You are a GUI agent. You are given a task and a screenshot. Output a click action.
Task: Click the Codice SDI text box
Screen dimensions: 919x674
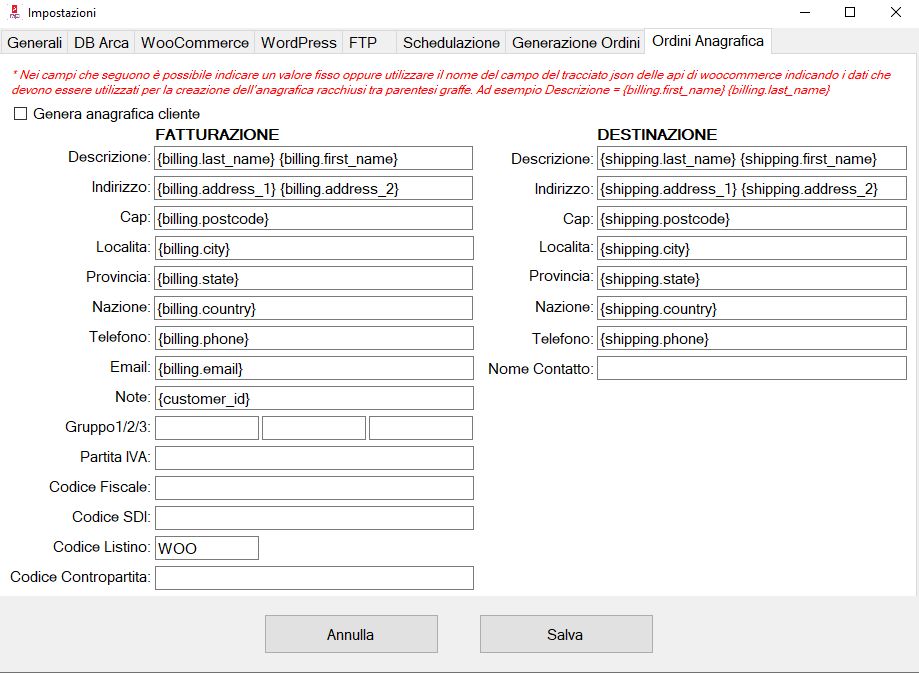tap(314, 518)
